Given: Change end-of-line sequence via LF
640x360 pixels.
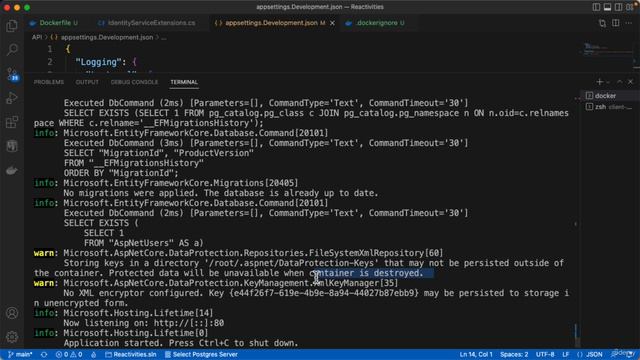Looking at the screenshot, I should (x=565, y=354).
